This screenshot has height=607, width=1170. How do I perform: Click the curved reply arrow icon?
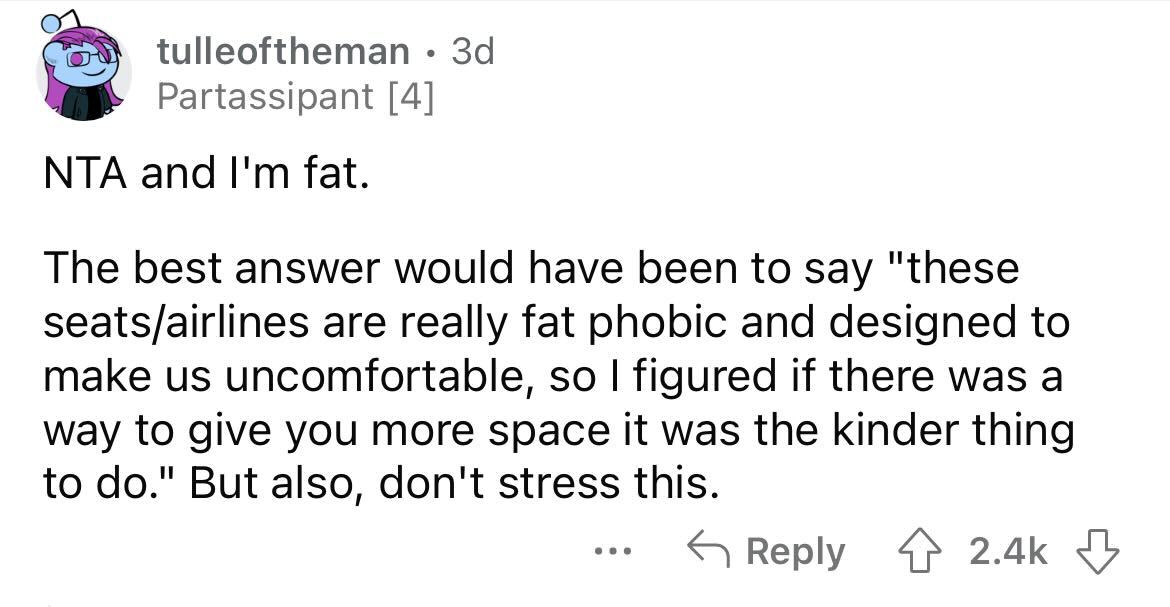(709, 551)
